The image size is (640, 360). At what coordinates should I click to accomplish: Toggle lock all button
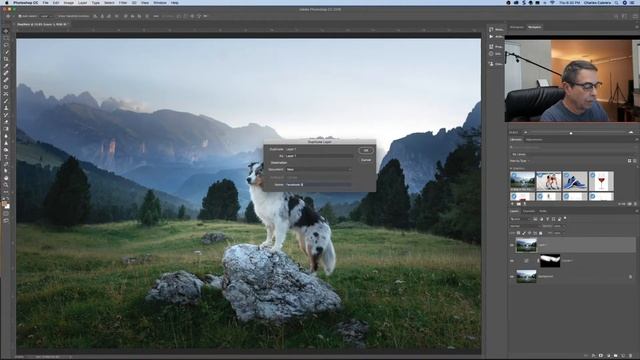(x=541, y=233)
